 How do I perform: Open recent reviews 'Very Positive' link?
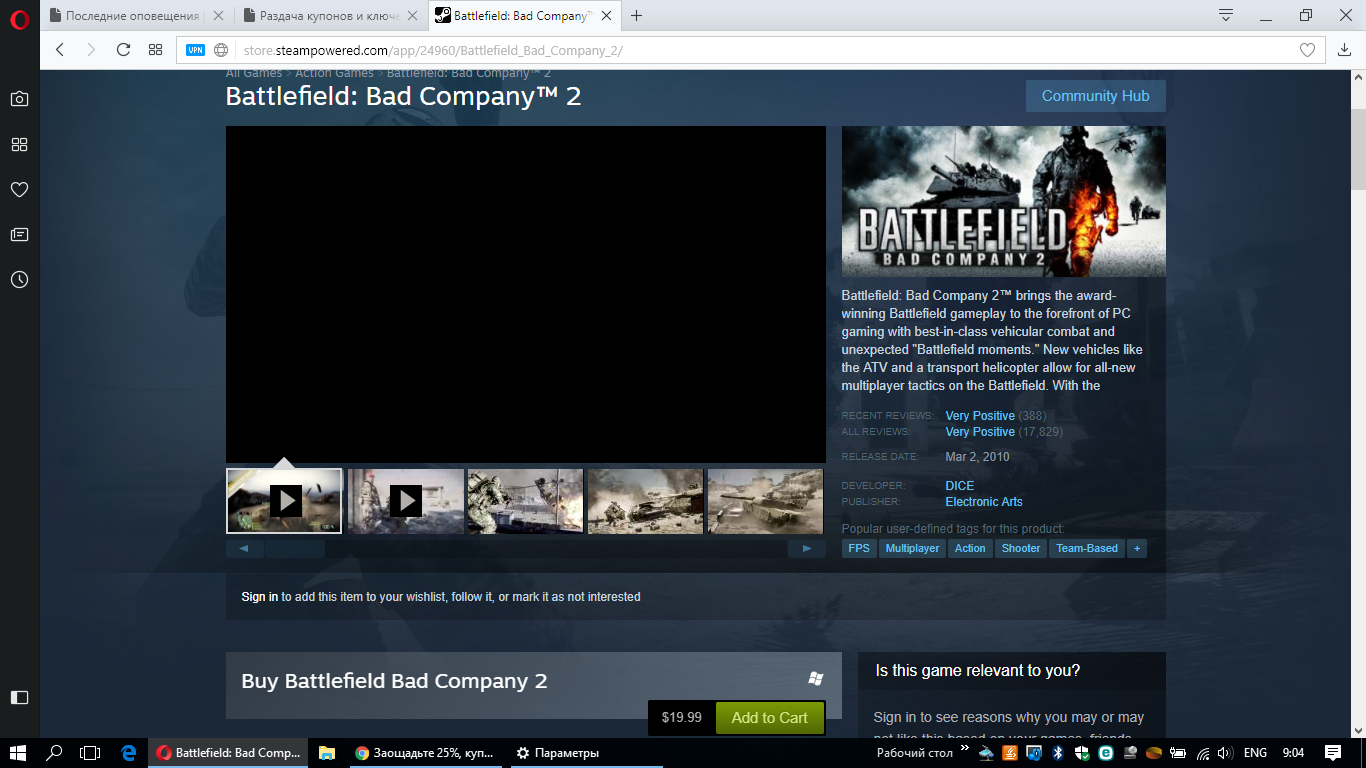pyautogui.click(x=980, y=416)
